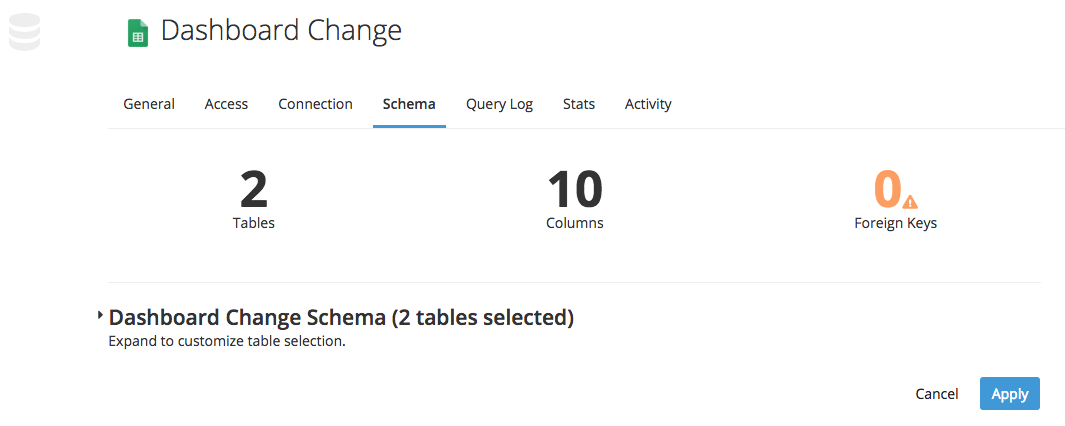Switch to the Access tab
Image resolution: width=1065 pixels, height=426 pixels.
(226, 104)
